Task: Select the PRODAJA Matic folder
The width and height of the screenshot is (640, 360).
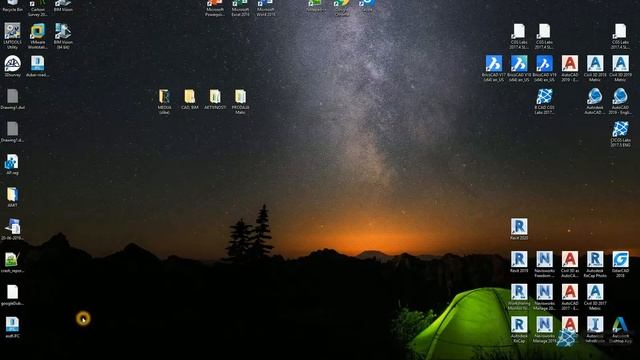Action: tap(240, 102)
